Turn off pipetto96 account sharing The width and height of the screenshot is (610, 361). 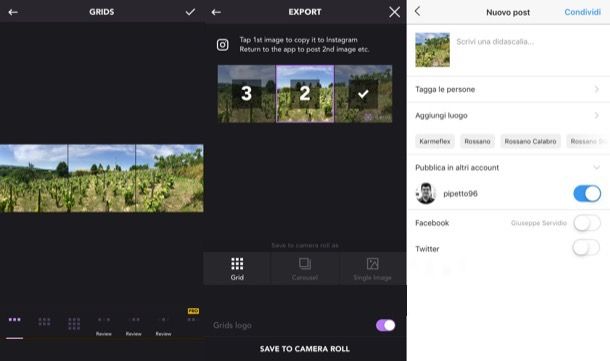tap(587, 193)
